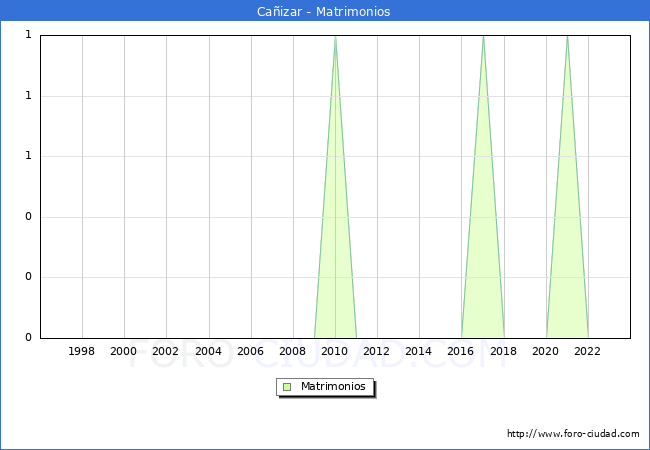Click the 2018 x-axis label
The height and width of the screenshot is (450, 650).
[x=503, y=351]
